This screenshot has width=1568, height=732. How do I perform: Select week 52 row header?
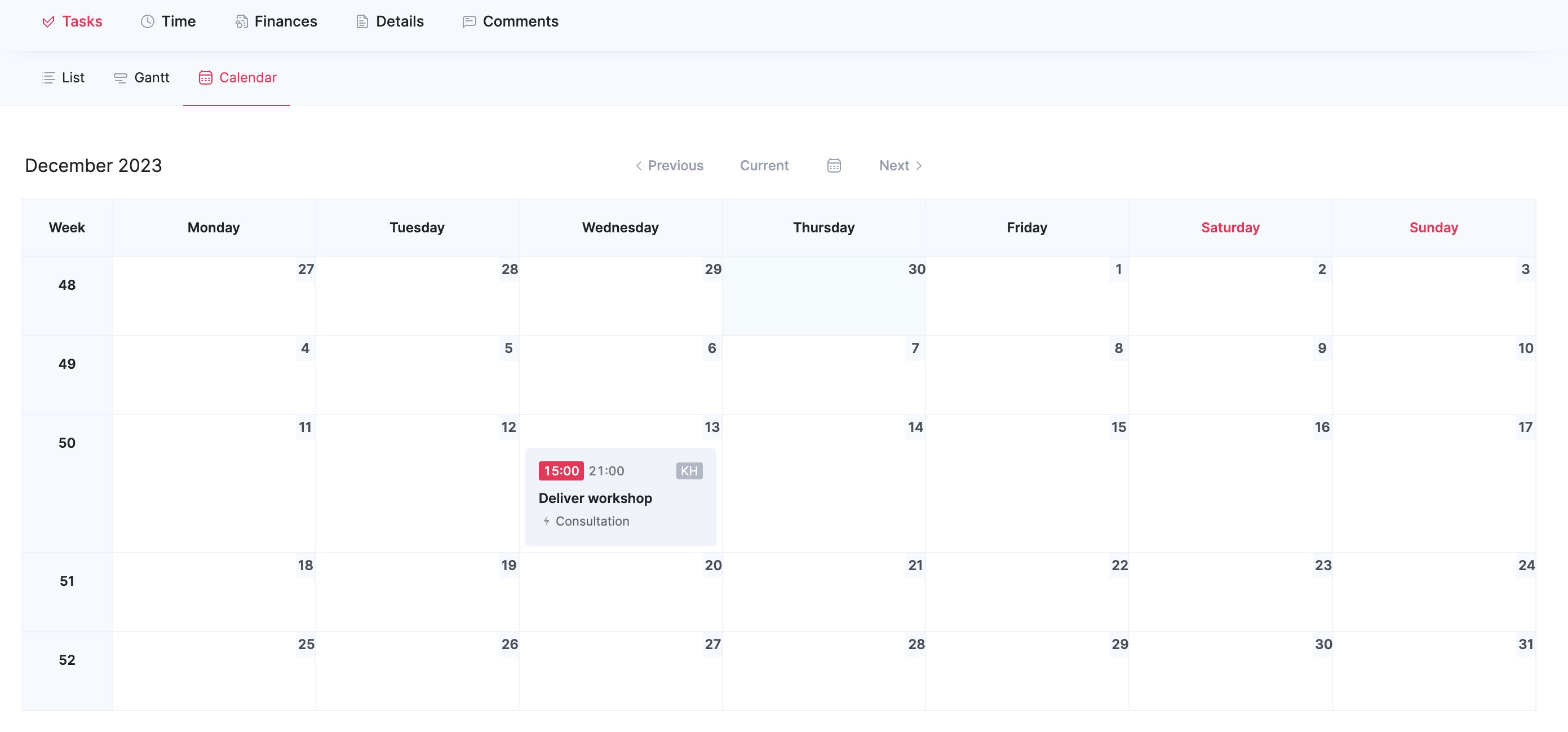coord(67,671)
